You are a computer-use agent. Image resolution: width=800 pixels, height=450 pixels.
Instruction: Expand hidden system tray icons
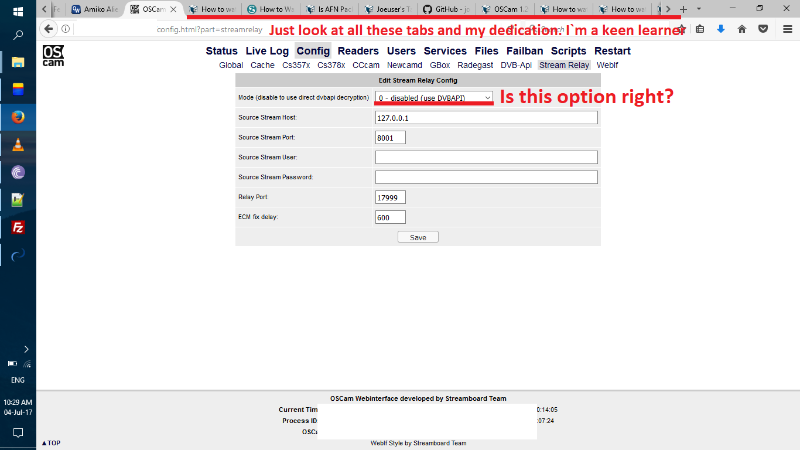coord(26,349)
